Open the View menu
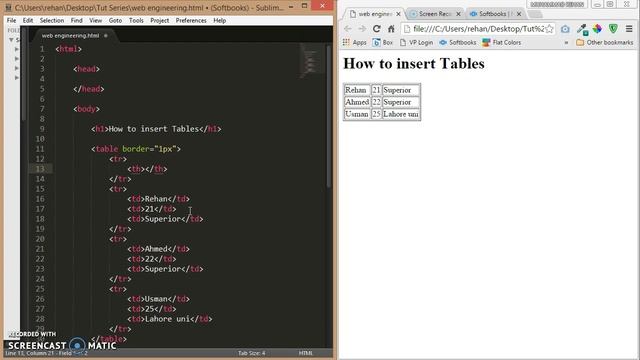Screen dimensions: 640x360 click(96, 20)
